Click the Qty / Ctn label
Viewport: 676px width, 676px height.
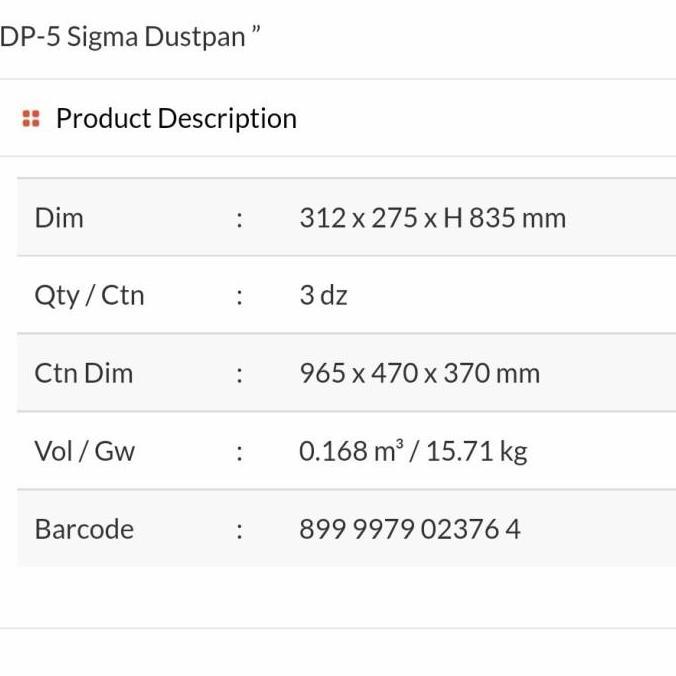pyautogui.click(x=89, y=296)
